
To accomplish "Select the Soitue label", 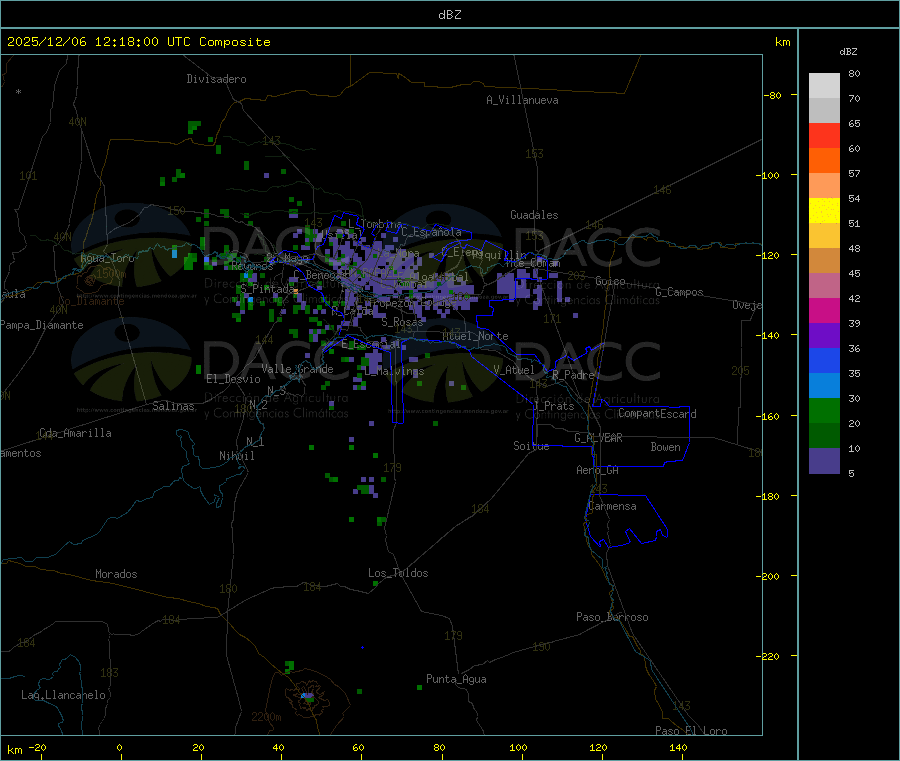I will pos(531,446).
